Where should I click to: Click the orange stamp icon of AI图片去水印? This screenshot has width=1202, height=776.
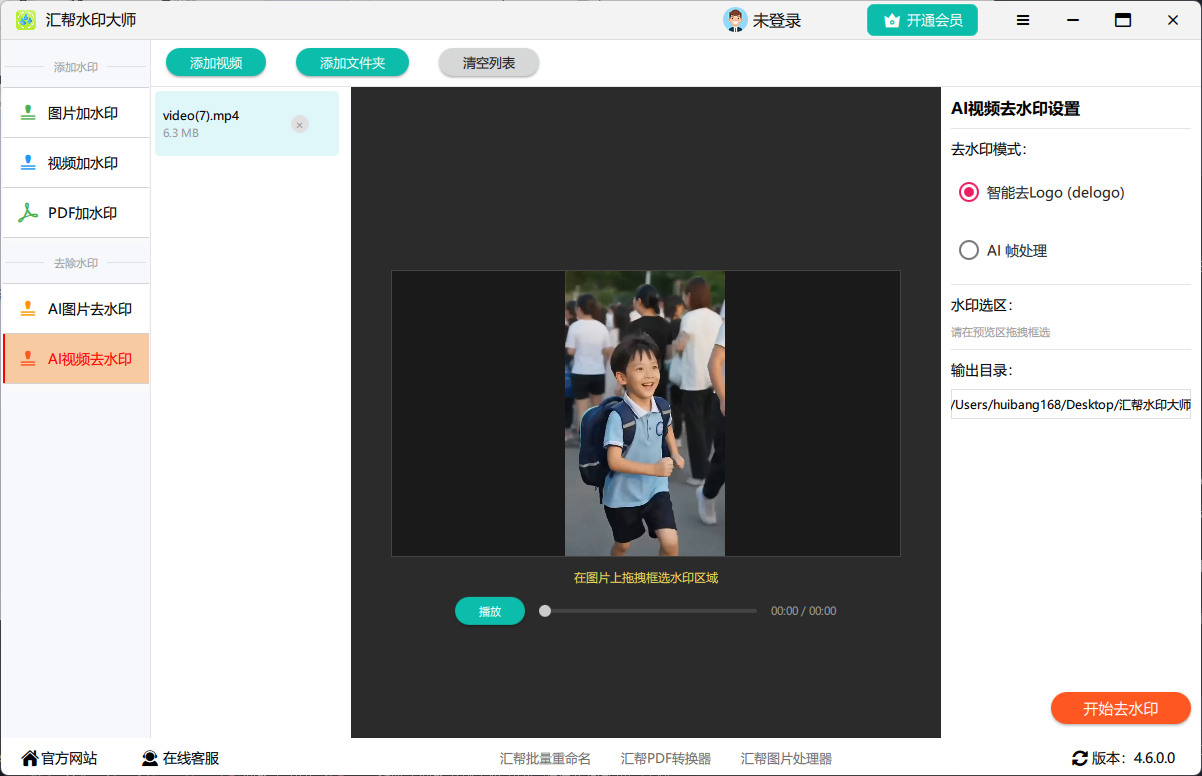click(29, 309)
